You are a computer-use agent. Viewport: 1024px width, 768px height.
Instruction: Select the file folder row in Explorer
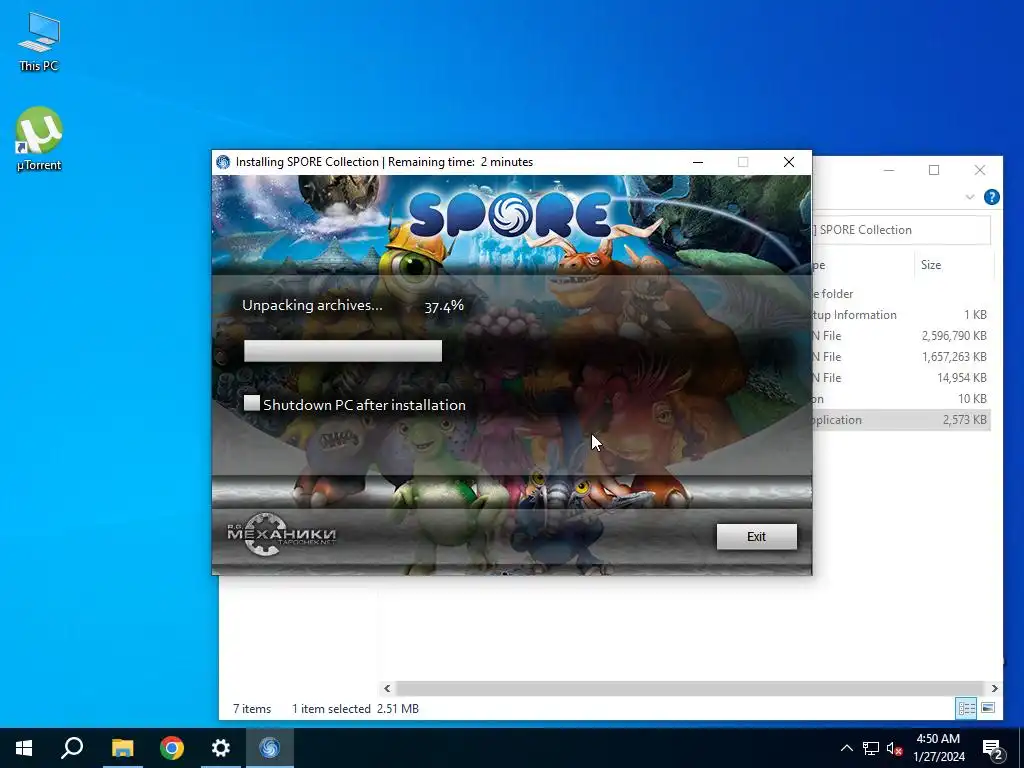[x=901, y=294]
